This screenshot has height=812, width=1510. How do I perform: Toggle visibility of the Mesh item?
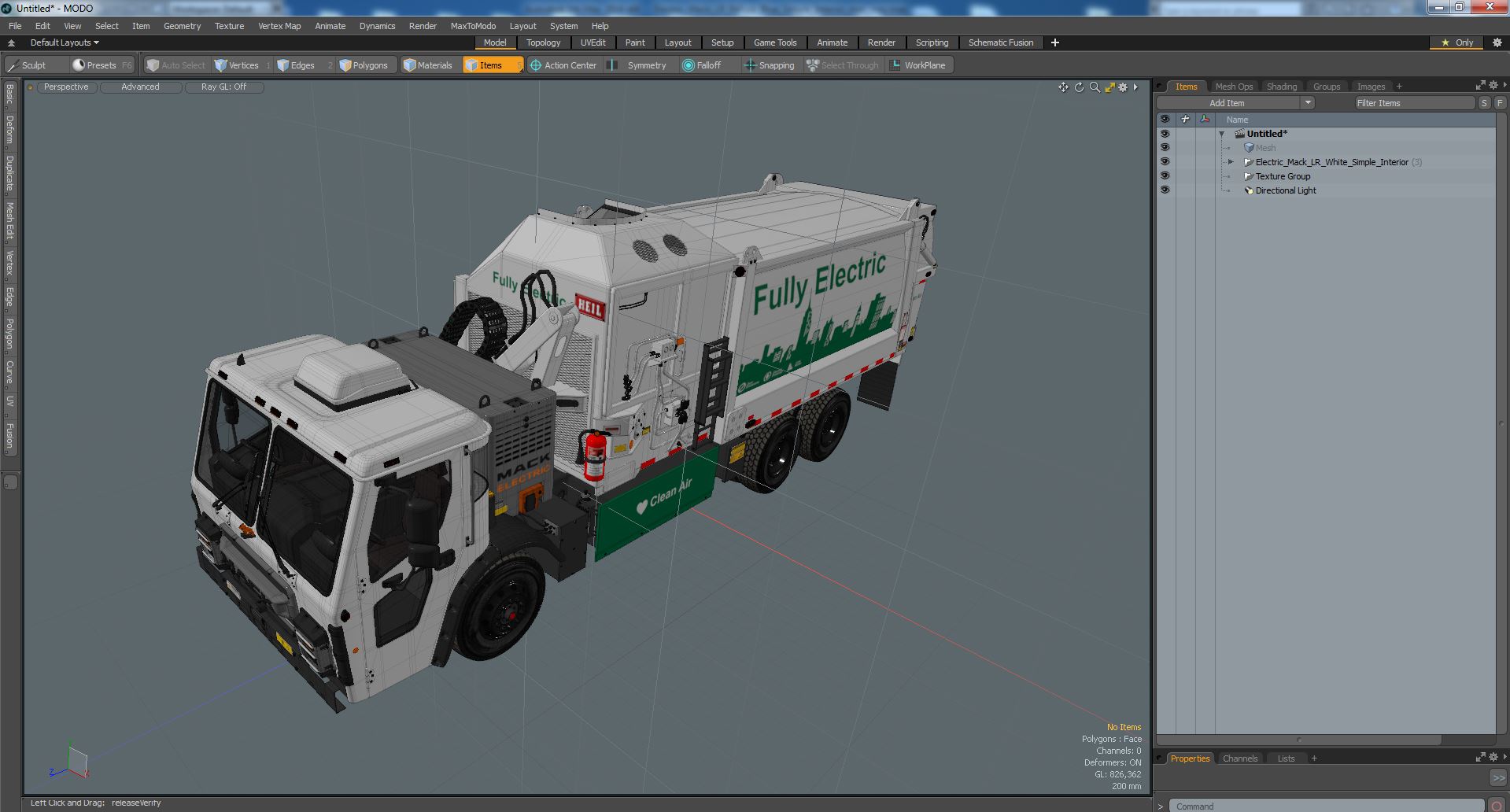tap(1165, 148)
